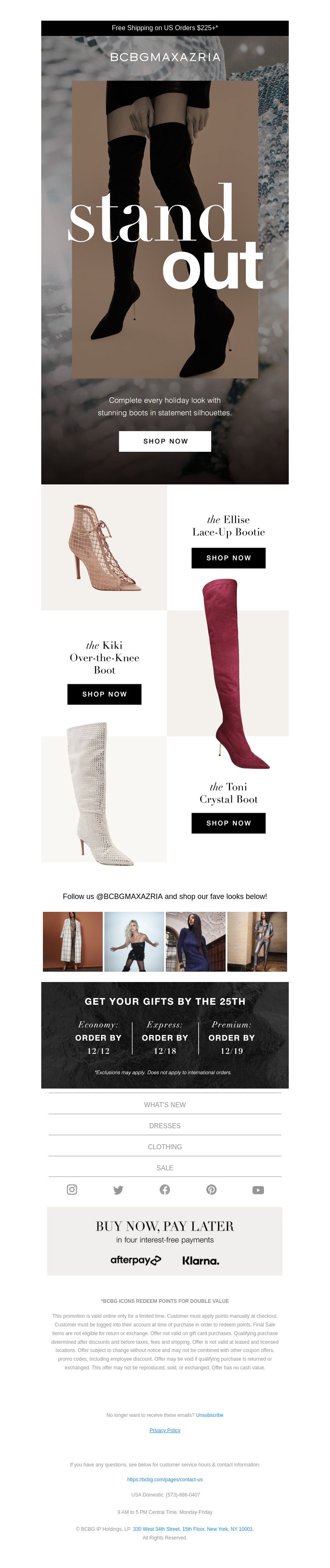Open the YouTube social icon

tap(258, 1190)
